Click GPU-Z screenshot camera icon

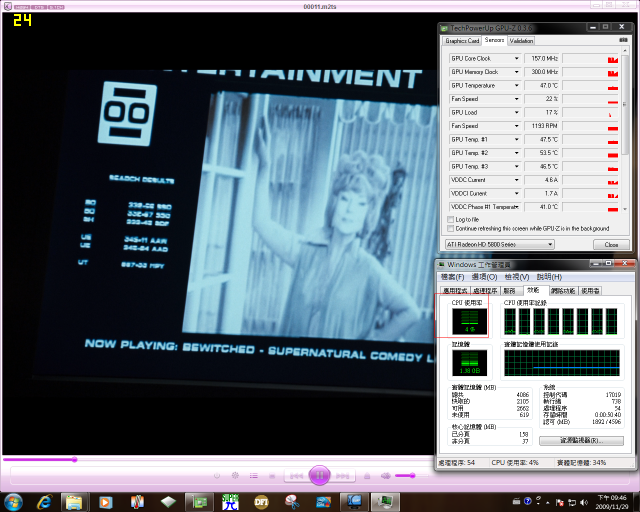point(623,40)
